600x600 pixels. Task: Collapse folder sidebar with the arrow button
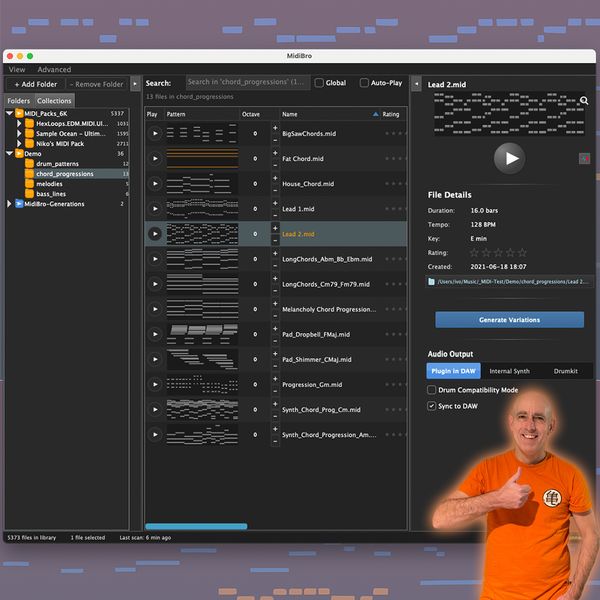click(135, 84)
